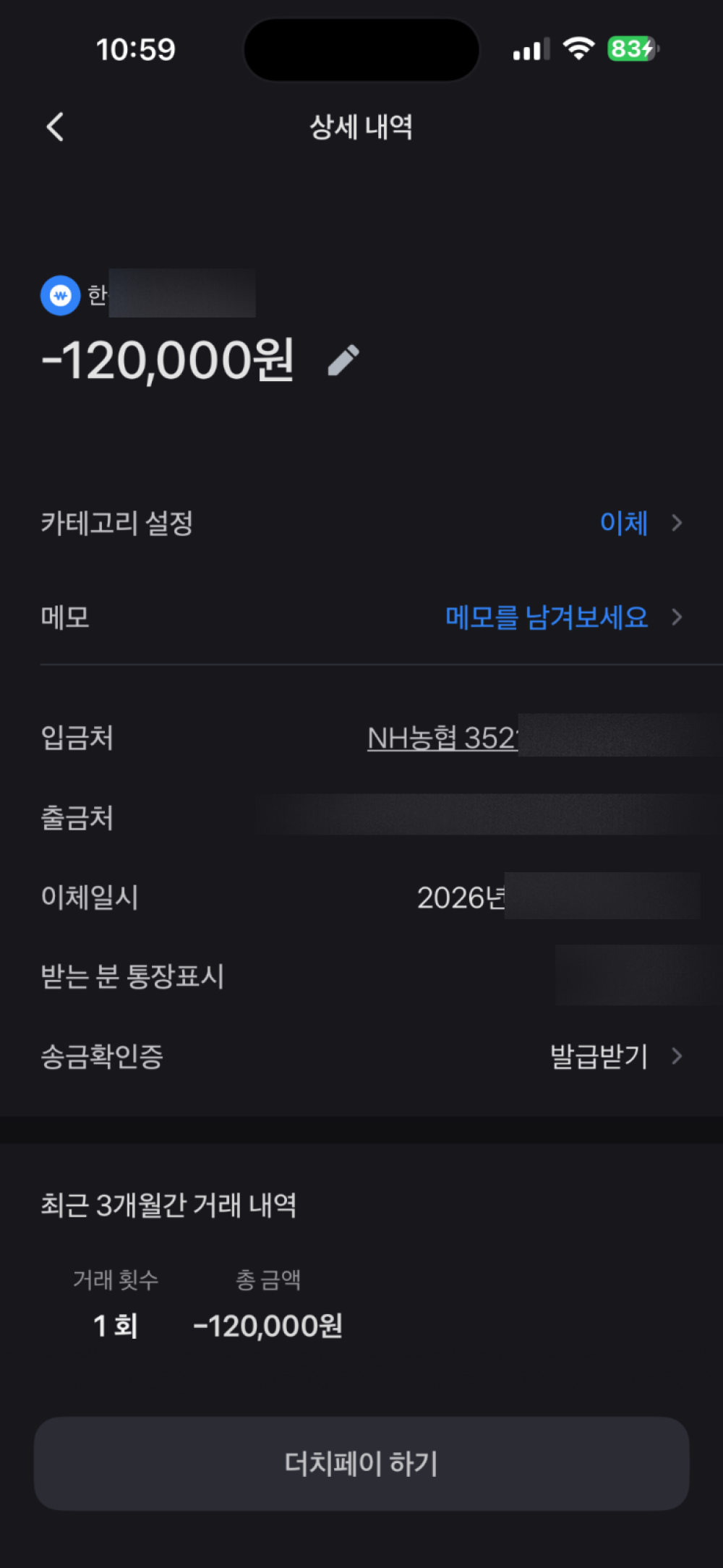
Task: Expand the 카테고리 설정 chevron
Action: pos(677,523)
